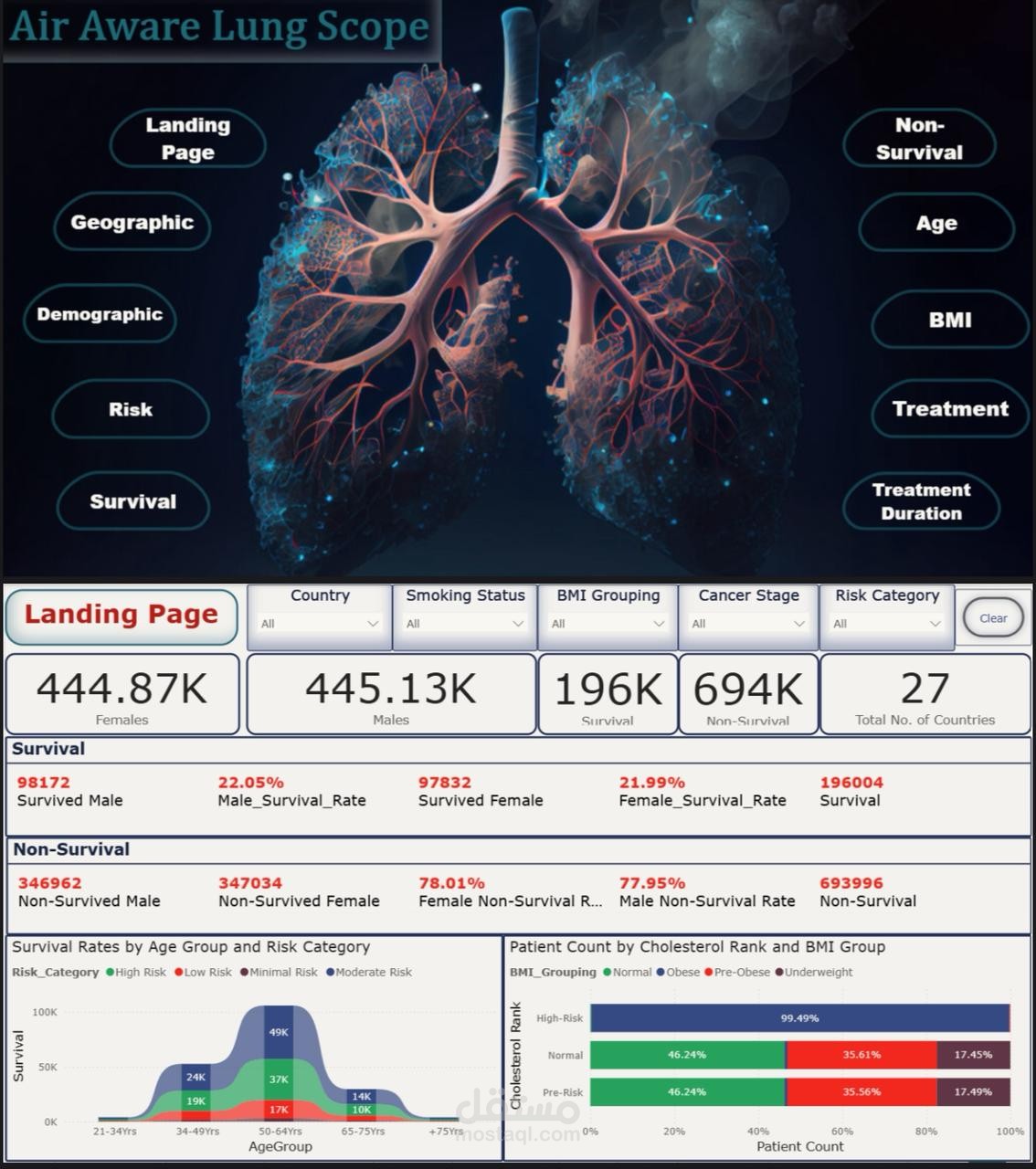Viewport: 1036px width, 1169px height.
Task: Click the Low Risk legend marker
Action: click(179, 973)
